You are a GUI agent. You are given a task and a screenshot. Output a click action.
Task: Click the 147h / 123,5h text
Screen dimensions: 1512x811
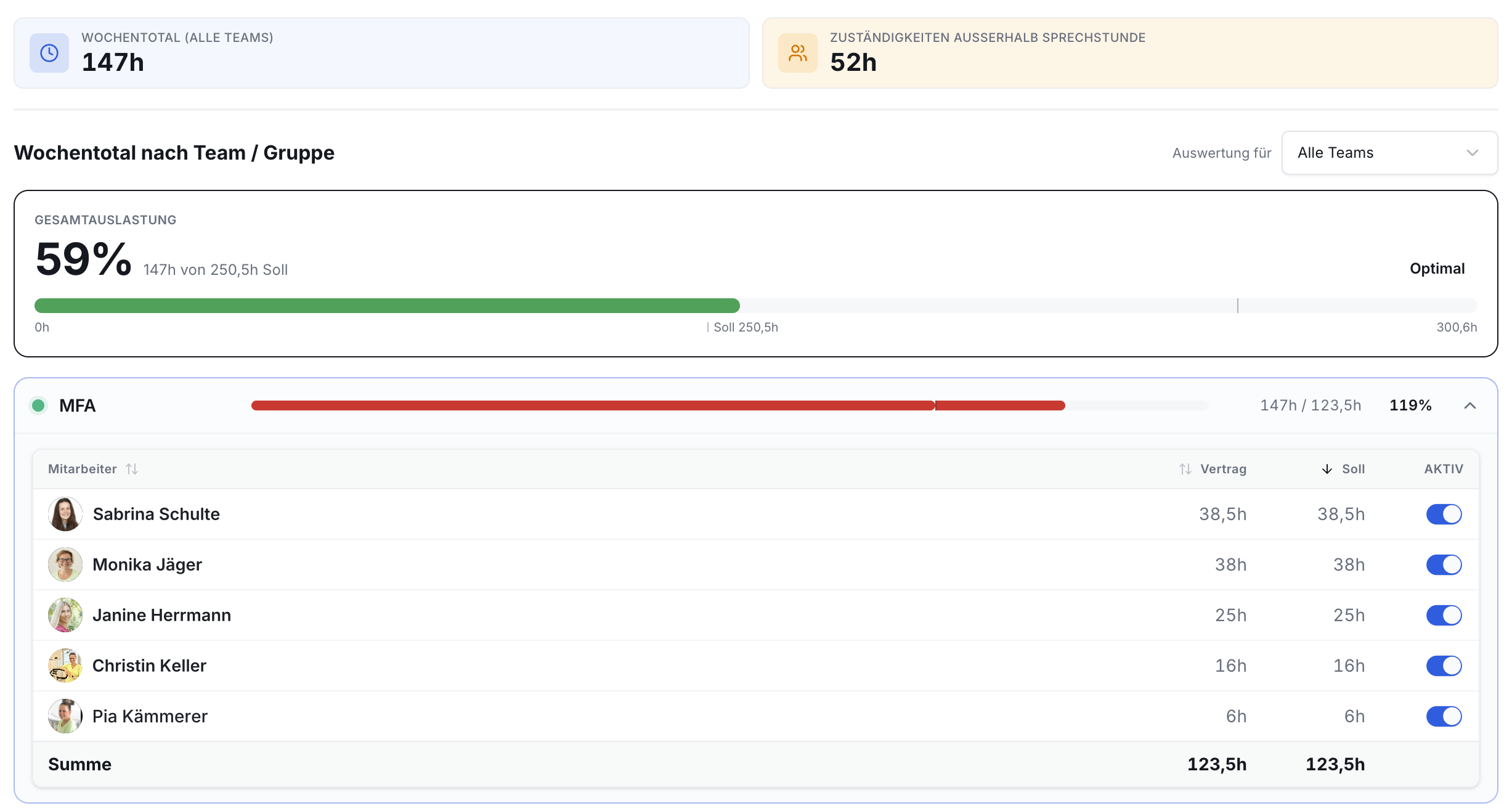click(x=1311, y=405)
